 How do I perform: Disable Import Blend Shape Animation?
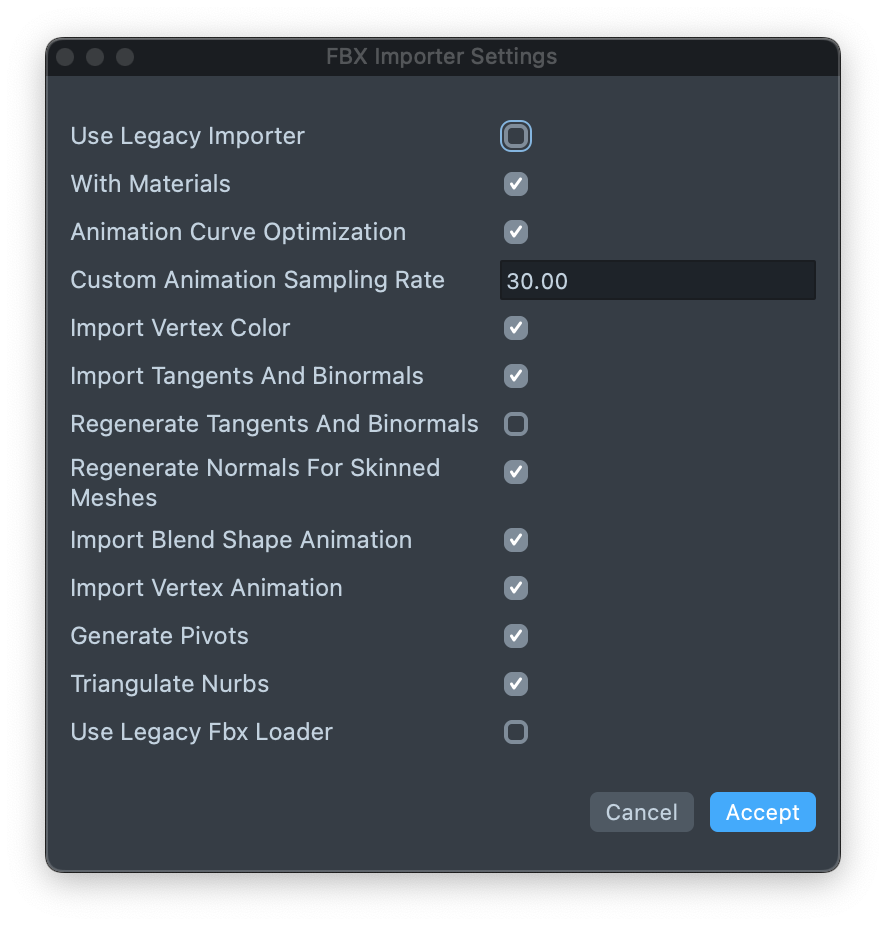[516, 540]
